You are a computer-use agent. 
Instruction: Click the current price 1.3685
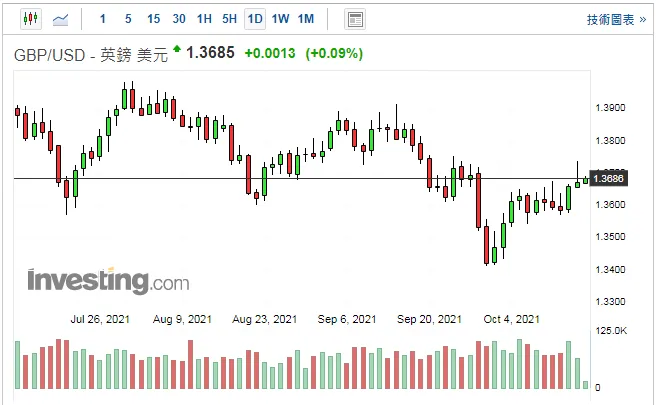[x=210, y=53]
